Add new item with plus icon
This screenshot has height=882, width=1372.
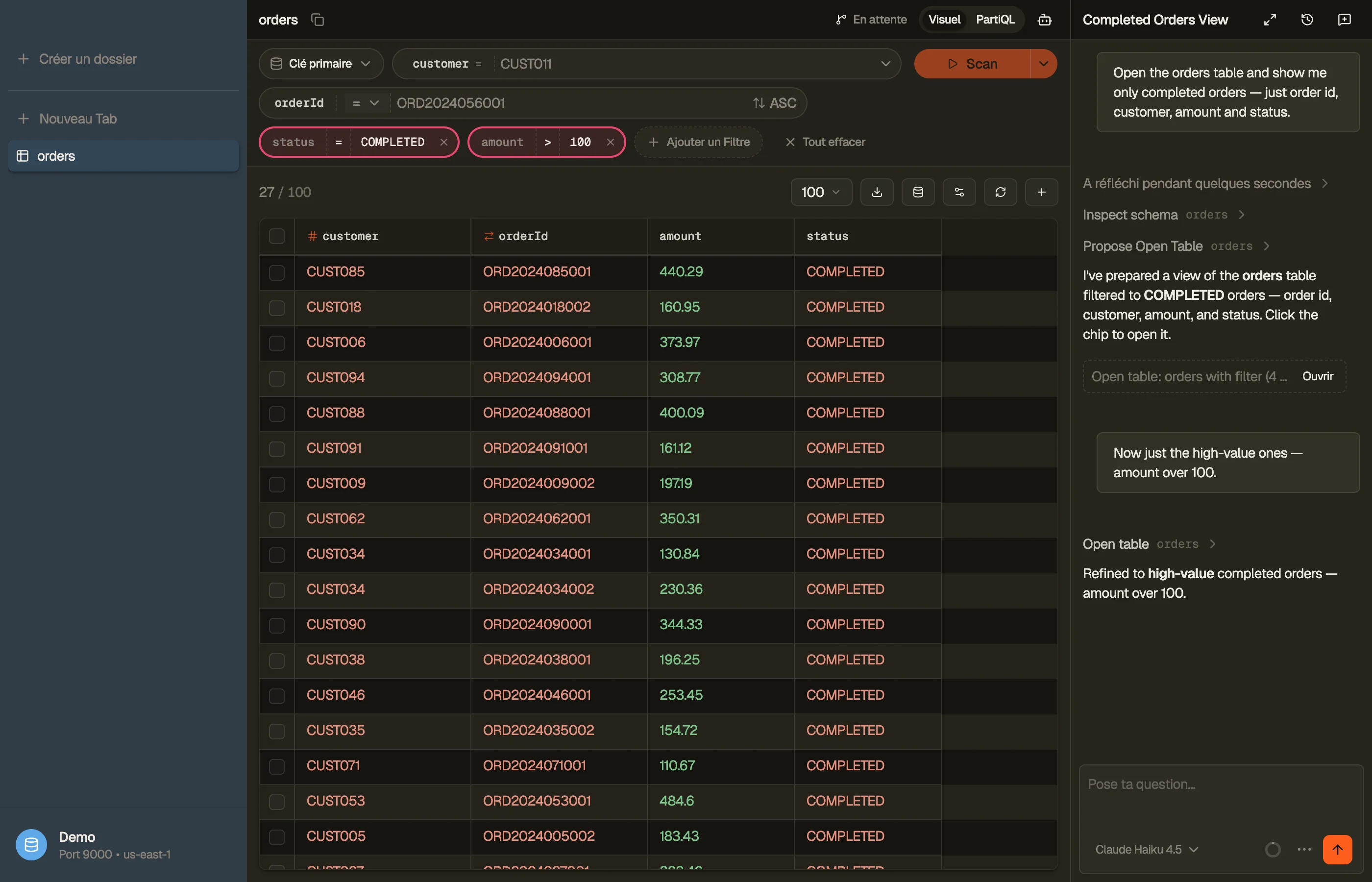(x=1042, y=192)
